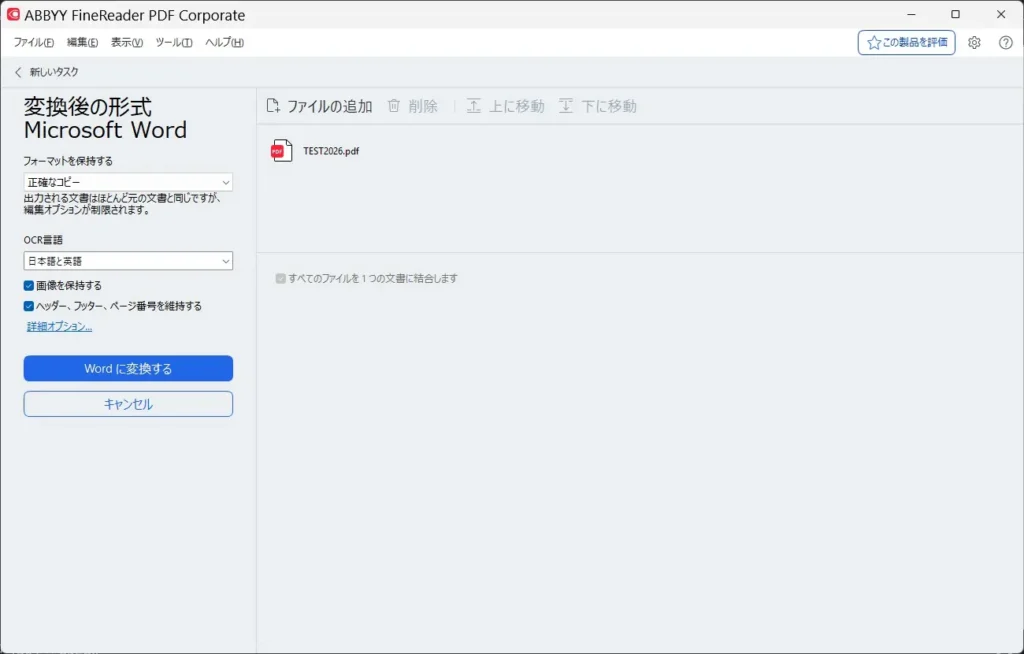Click the ファイルの追加 add file icon
1024x654 pixels.
273,106
